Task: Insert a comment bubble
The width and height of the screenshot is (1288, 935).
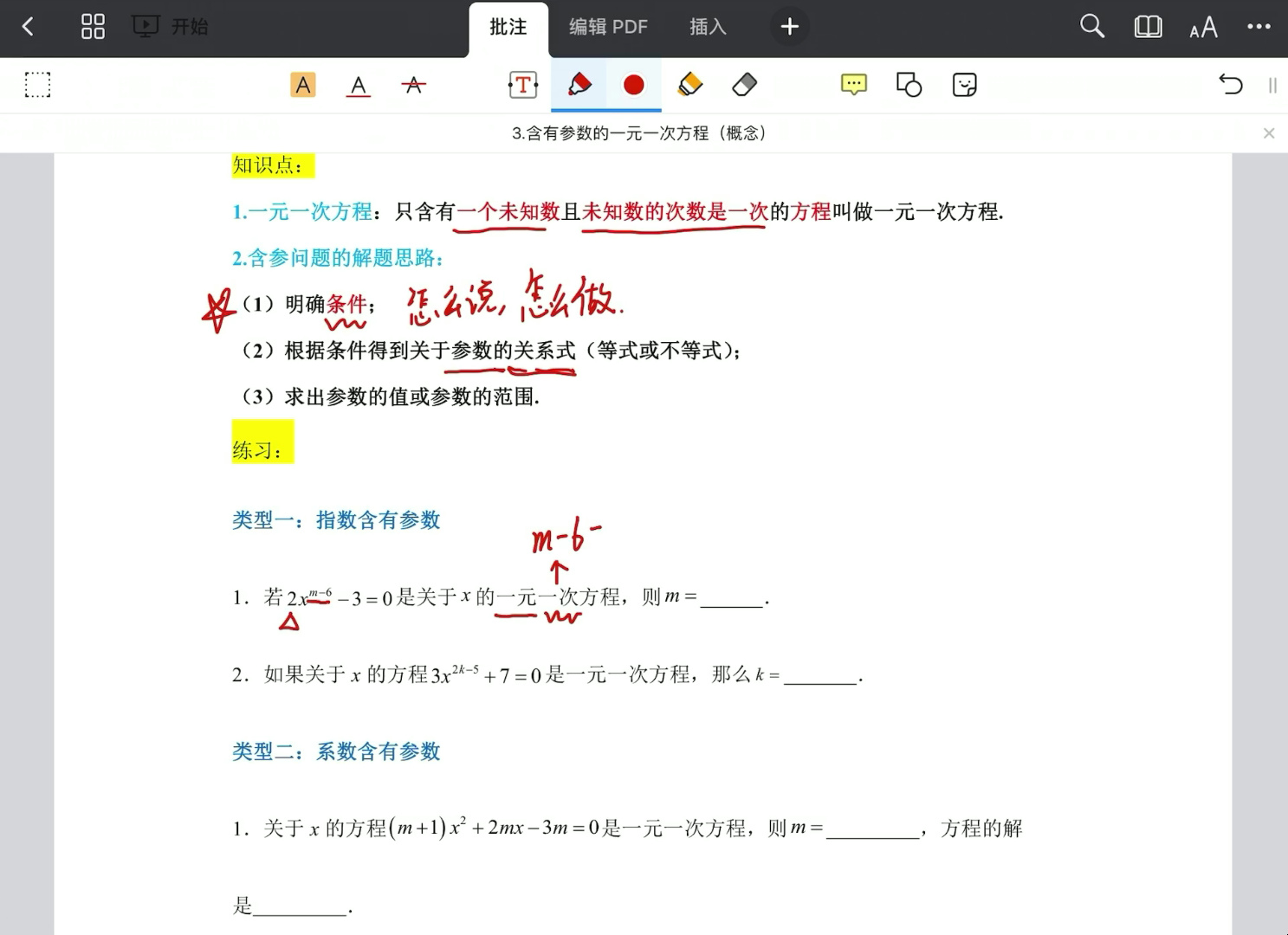Action: 852,85
